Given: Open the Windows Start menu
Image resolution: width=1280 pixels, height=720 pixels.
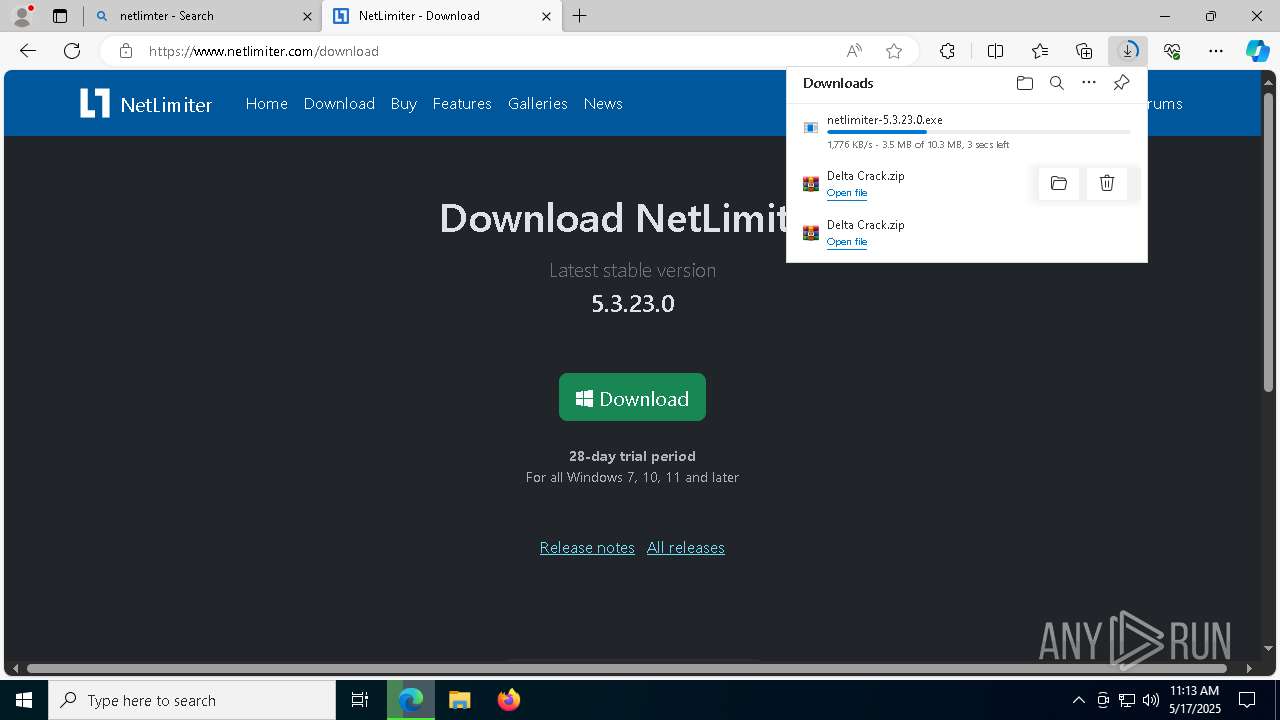Looking at the screenshot, I should [x=24, y=700].
